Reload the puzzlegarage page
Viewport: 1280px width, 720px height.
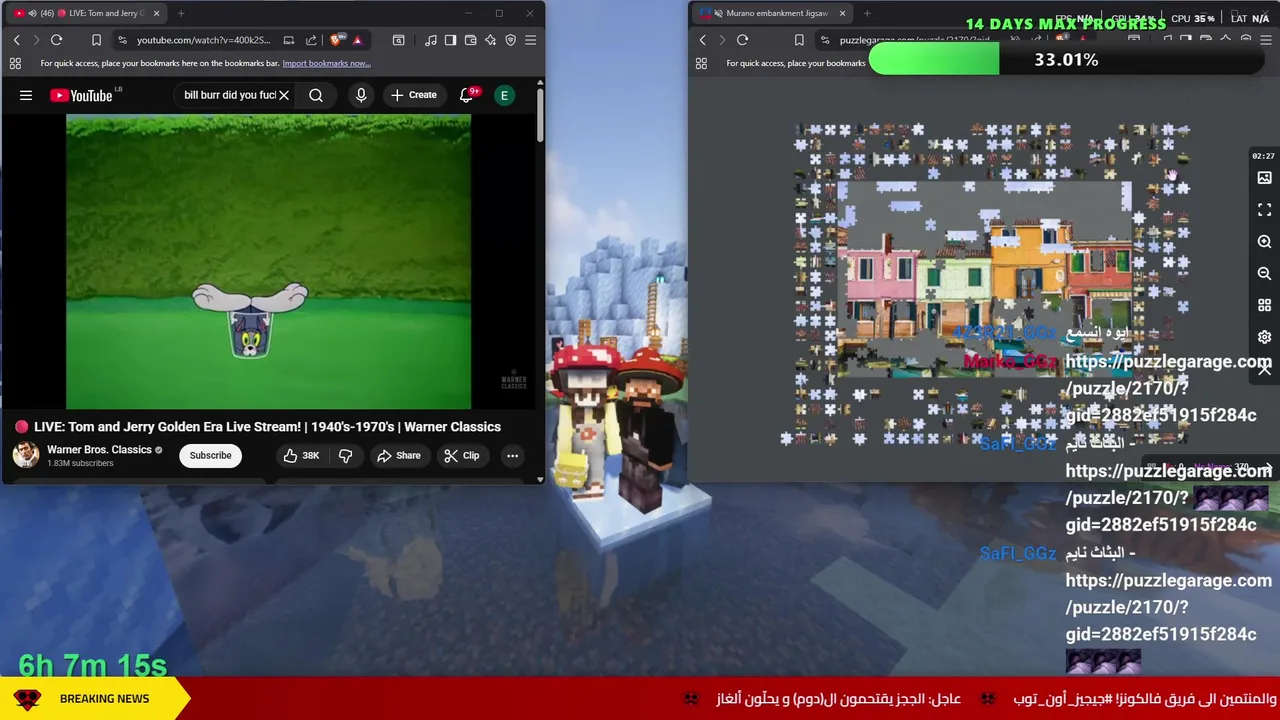(743, 40)
